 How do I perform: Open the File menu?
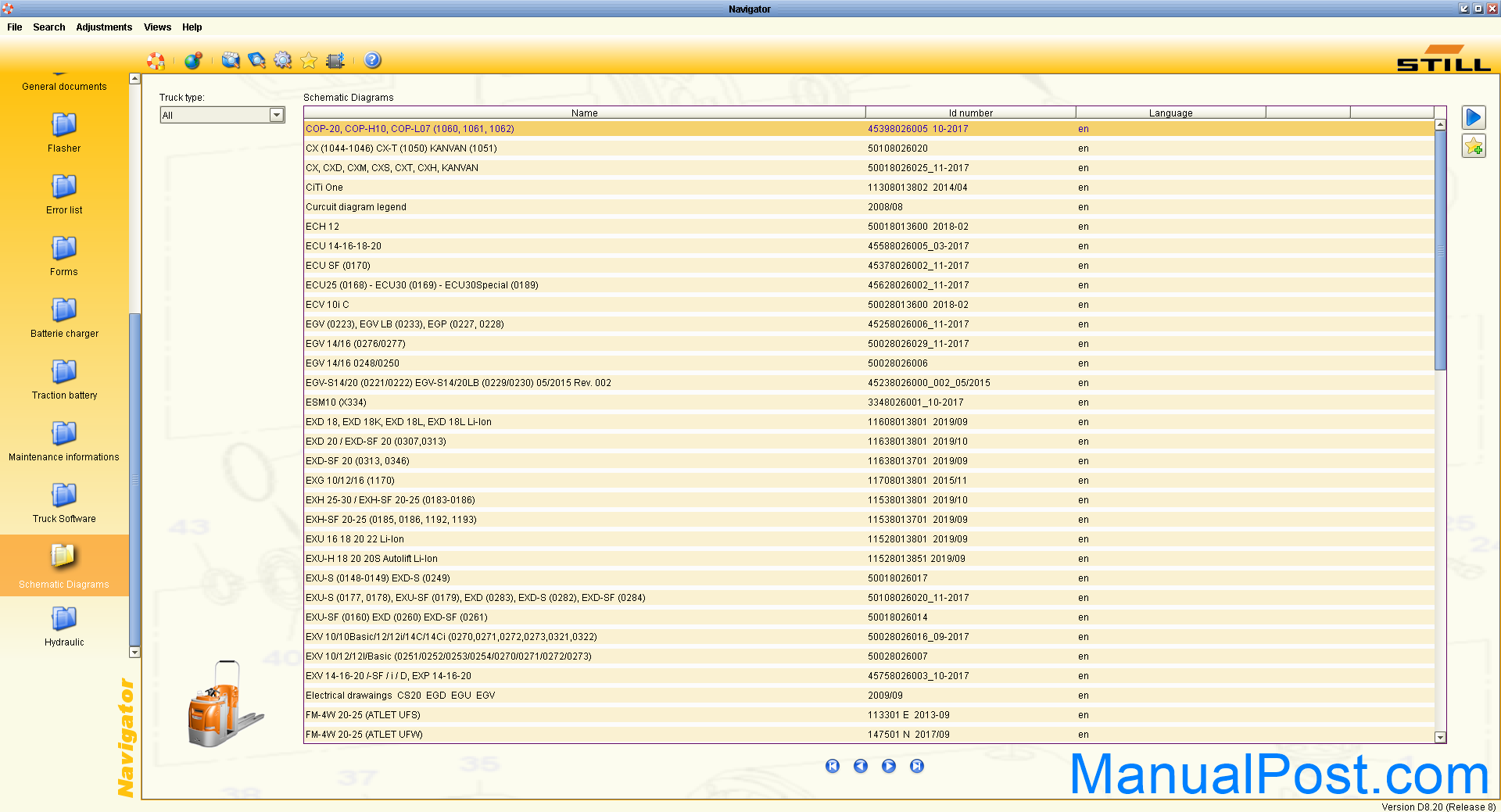pos(15,27)
